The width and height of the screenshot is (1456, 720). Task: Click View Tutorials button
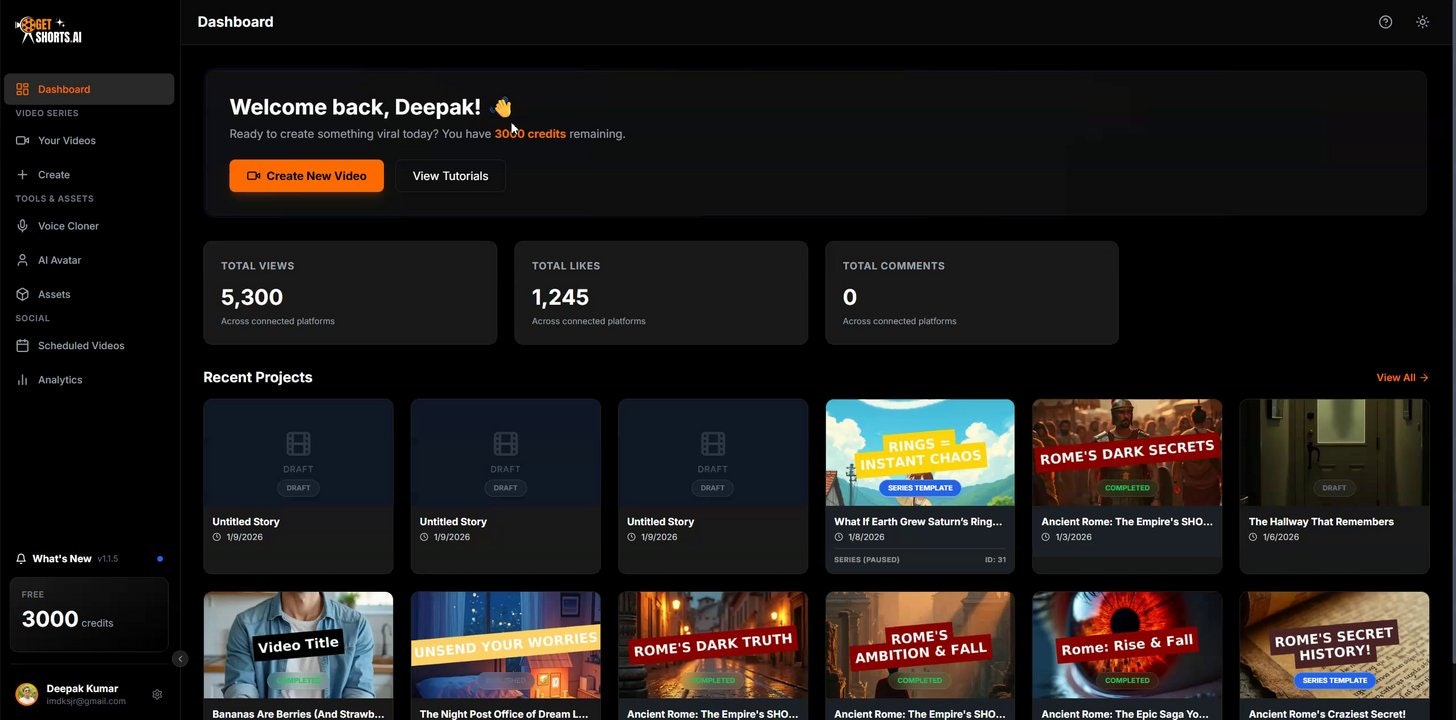click(x=450, y=176)
